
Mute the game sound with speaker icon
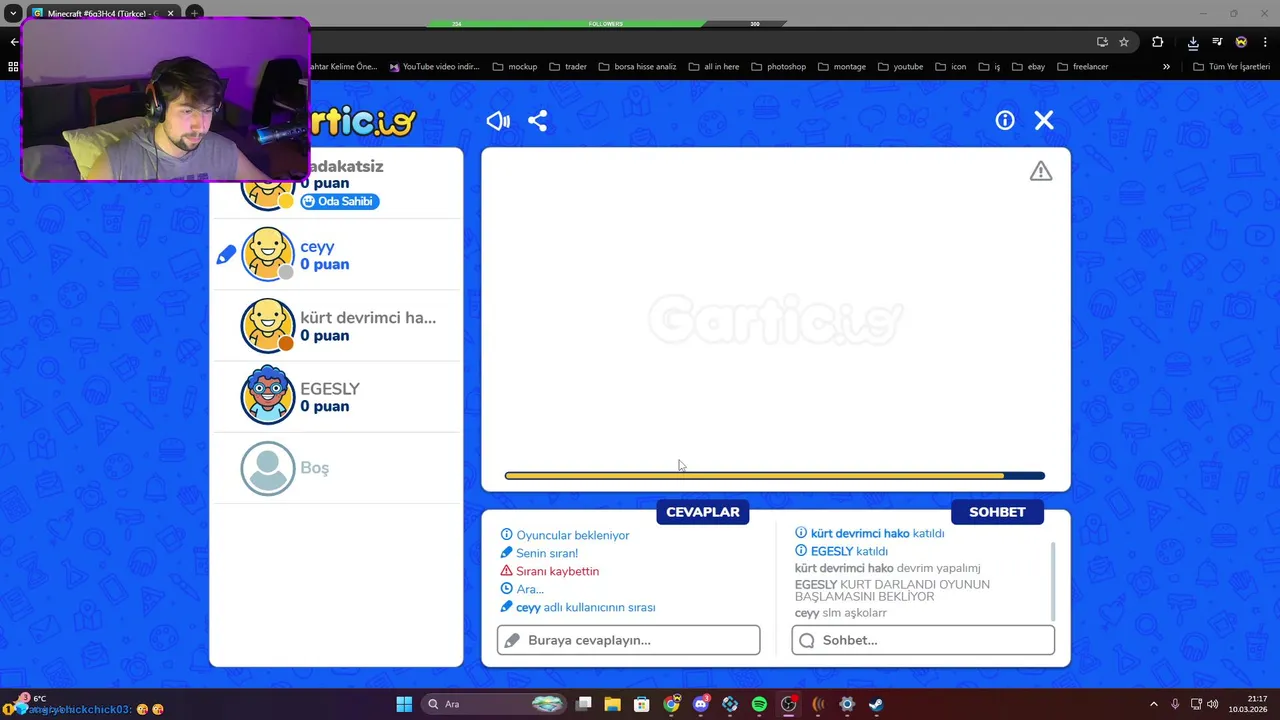coord(498,121)
